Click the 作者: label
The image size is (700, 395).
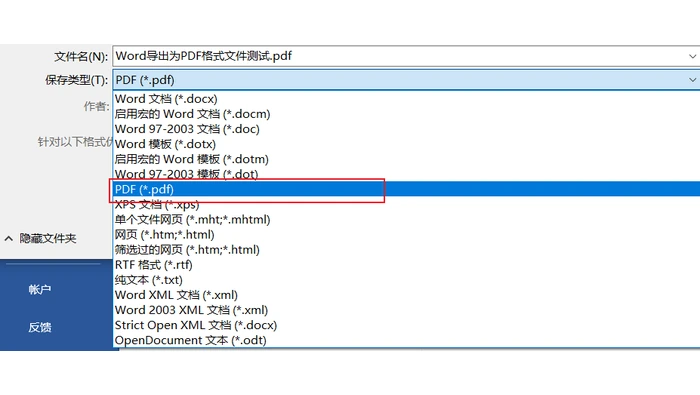tap(96, 106)
